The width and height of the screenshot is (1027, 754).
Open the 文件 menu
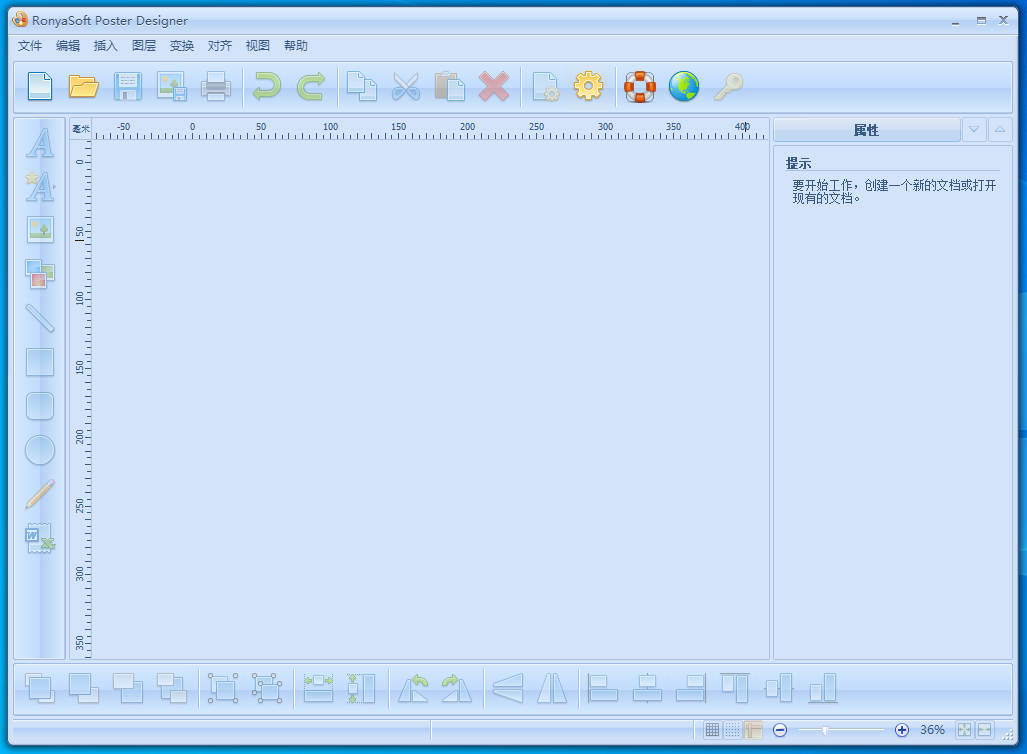(x=30, y=46)
